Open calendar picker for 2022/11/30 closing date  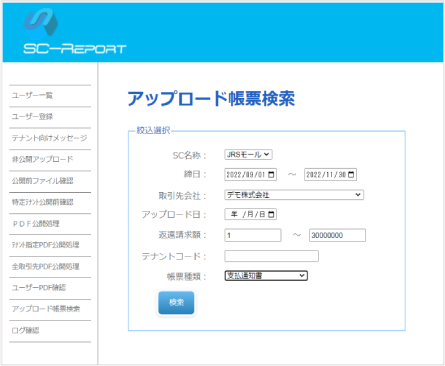(x=351, y=175)
